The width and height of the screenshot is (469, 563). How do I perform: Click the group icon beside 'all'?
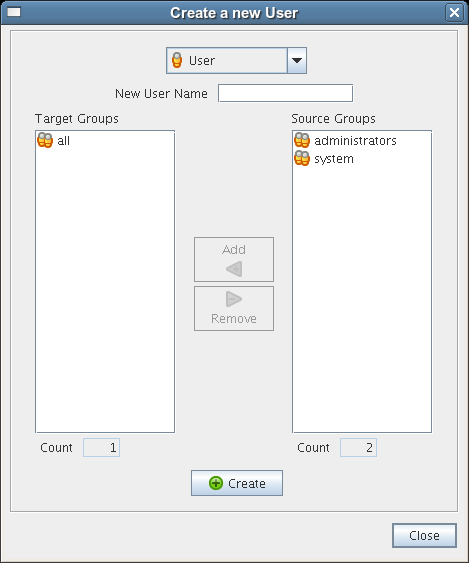click(x=45, y=140)
